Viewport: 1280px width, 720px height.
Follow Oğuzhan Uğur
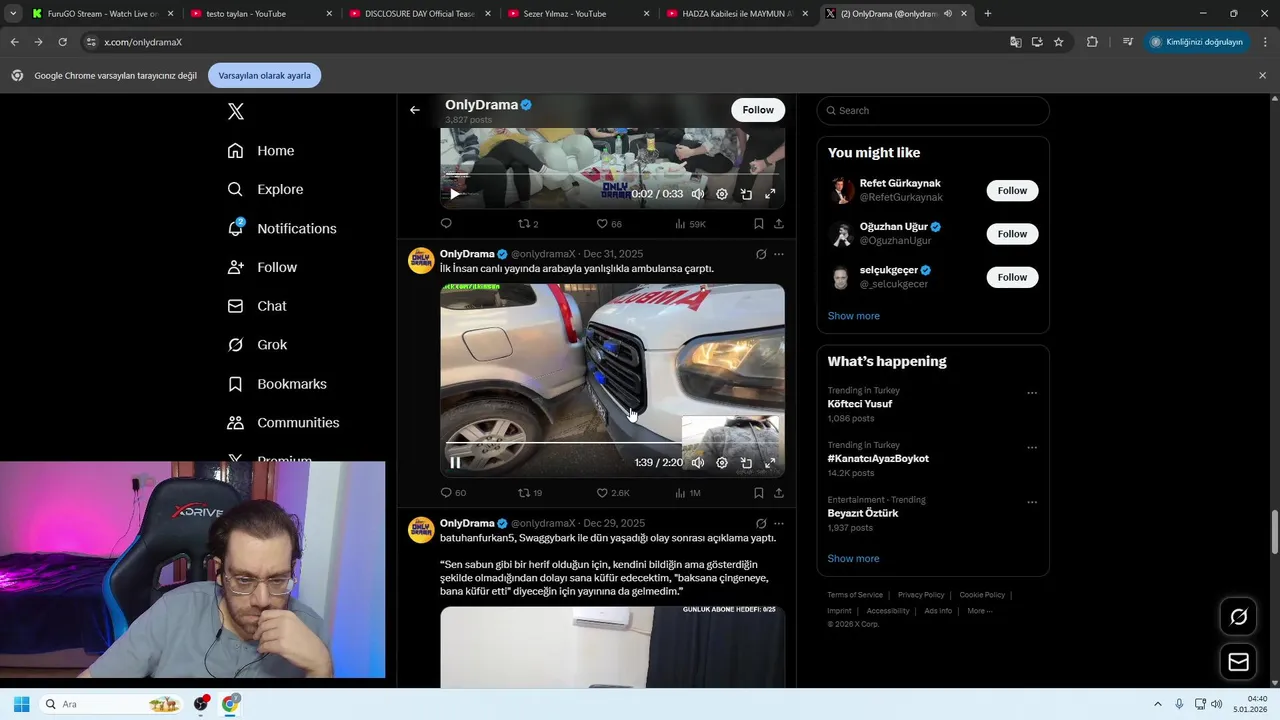tap(1012, 234)
